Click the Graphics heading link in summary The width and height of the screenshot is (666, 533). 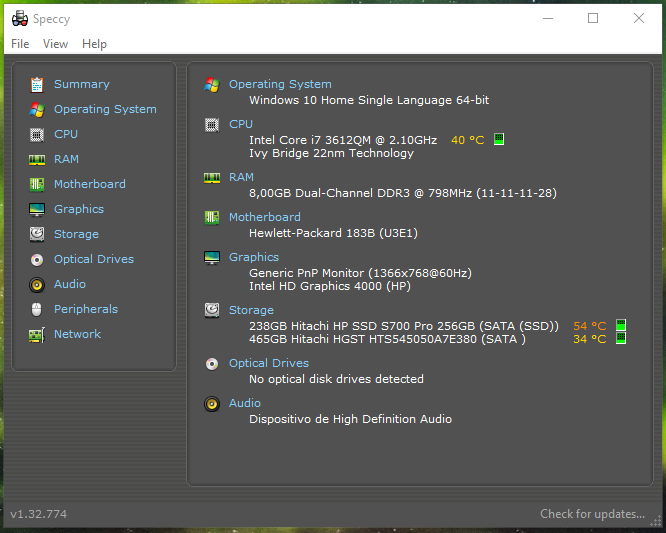tap(254, 257)
